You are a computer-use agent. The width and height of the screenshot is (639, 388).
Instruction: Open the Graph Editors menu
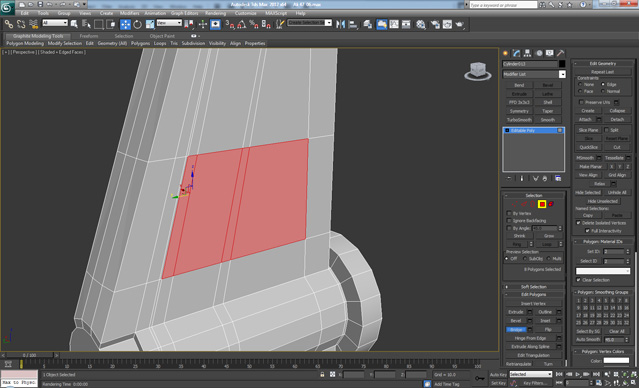(x=185, y=13)
